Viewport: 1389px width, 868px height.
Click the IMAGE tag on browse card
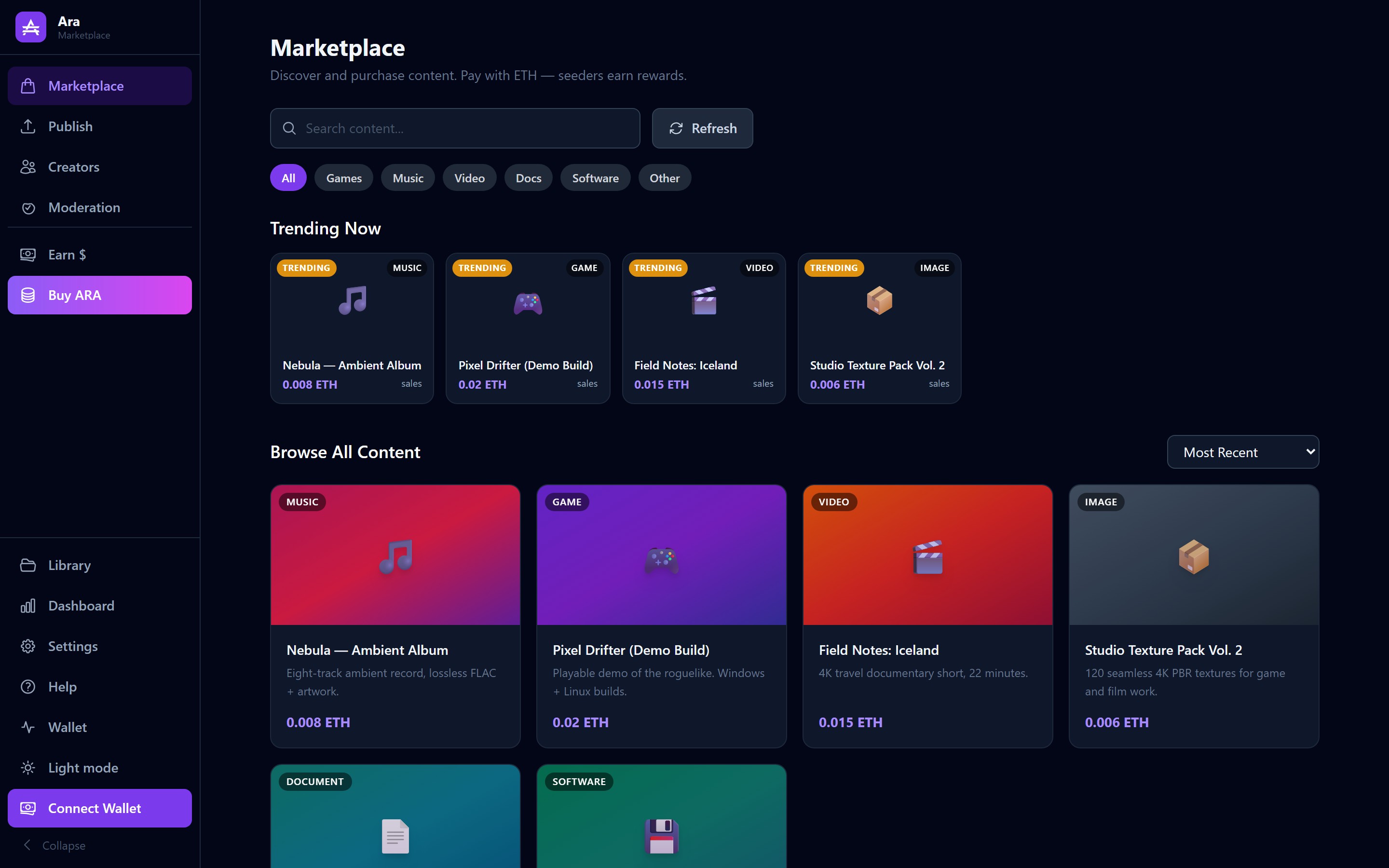[1101, 502]
